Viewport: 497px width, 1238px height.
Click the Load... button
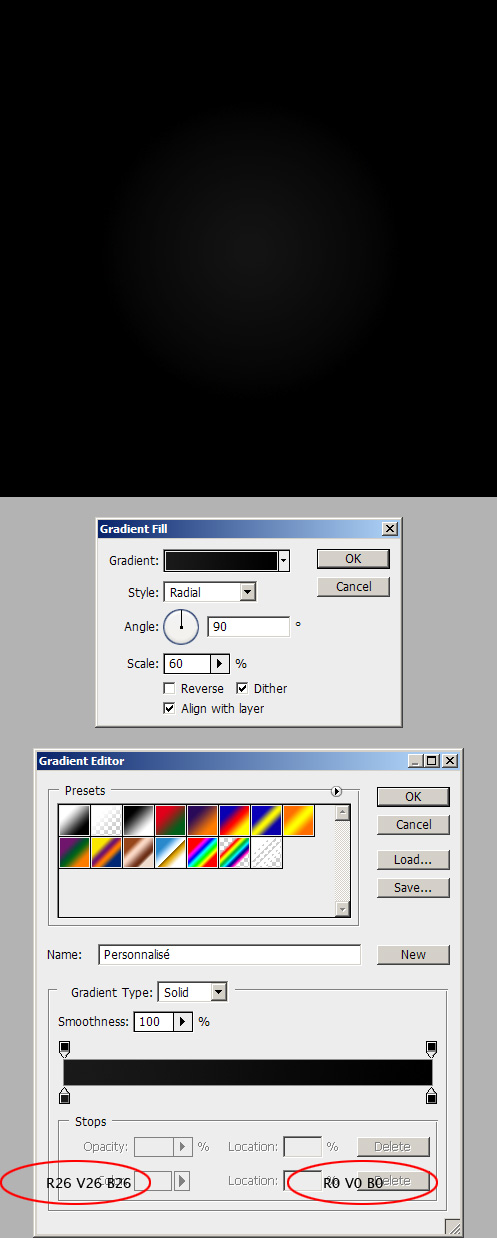pos(413,859)
